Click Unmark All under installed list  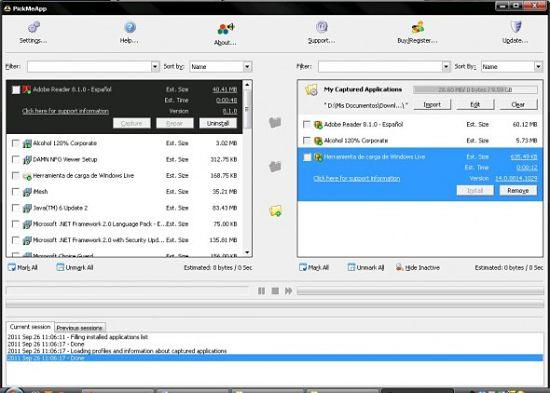(75, 267)
